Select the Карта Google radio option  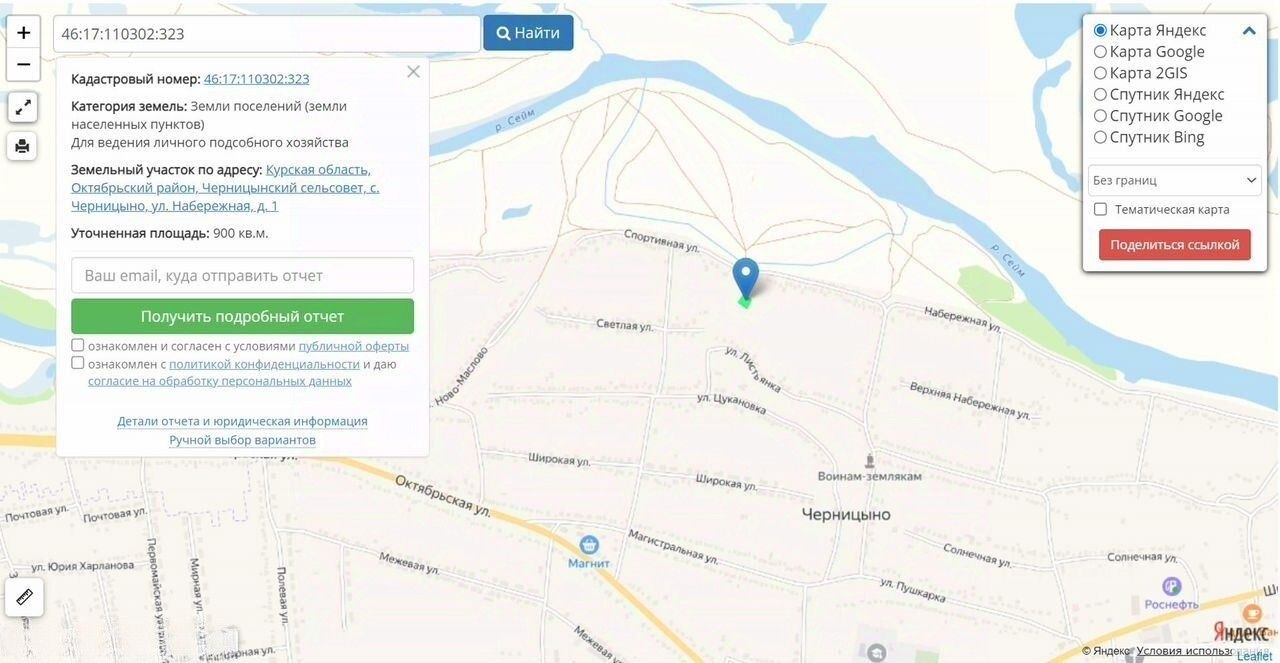(1100, 52)
